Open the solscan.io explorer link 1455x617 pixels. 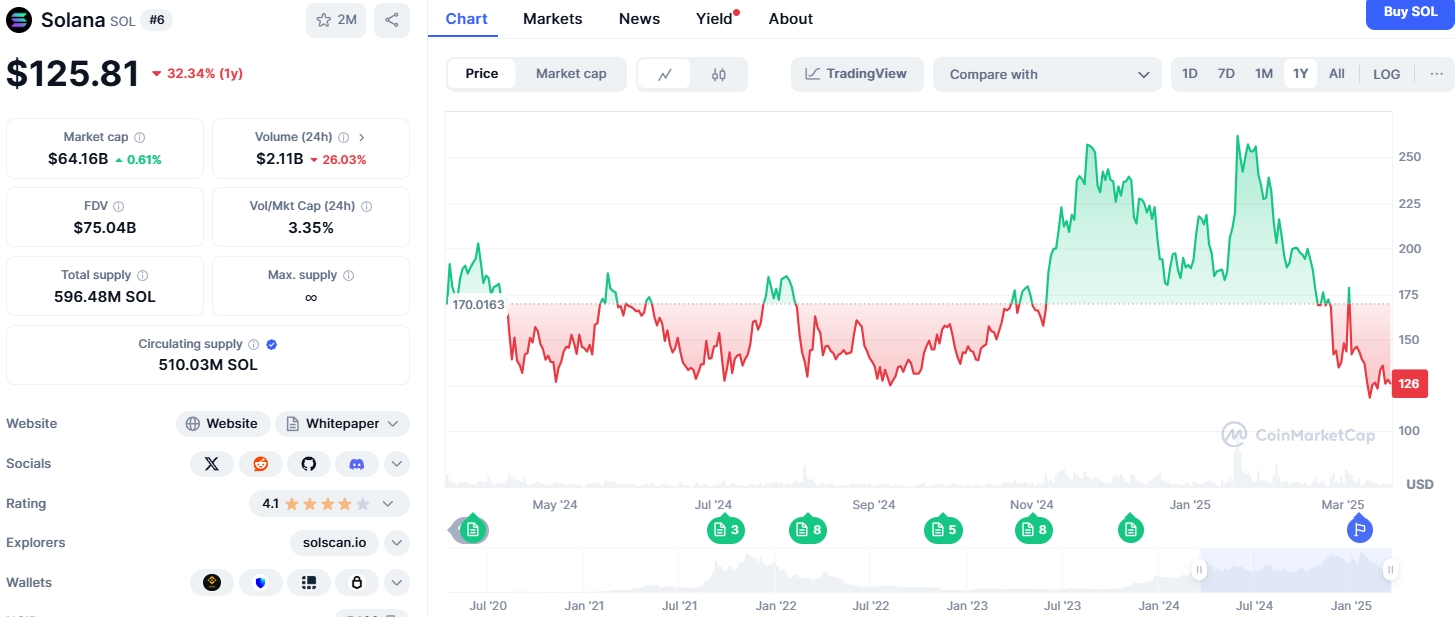click(x=334, y=543)
